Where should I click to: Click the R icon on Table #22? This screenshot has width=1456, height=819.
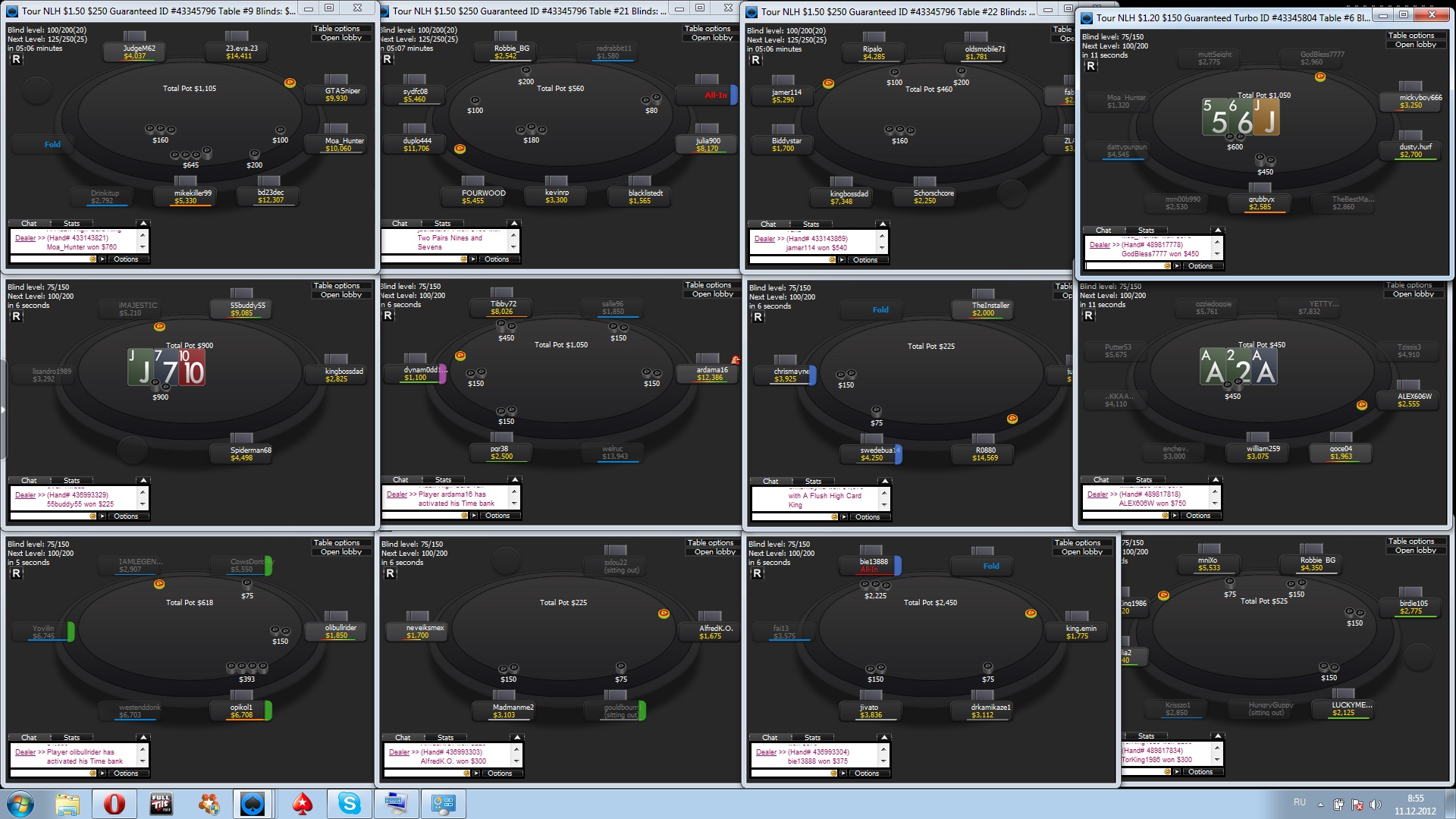tap(755, 60)
